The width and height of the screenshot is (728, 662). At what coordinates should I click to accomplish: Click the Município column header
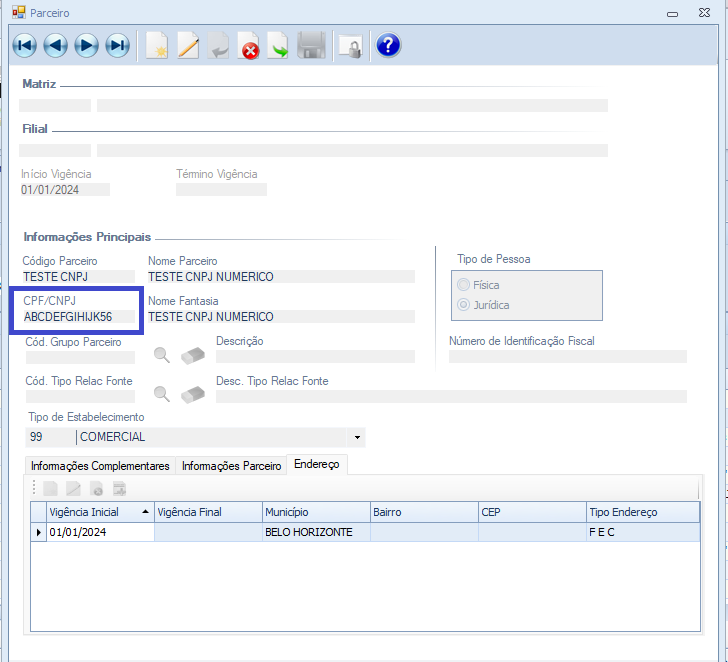(315, 512)
